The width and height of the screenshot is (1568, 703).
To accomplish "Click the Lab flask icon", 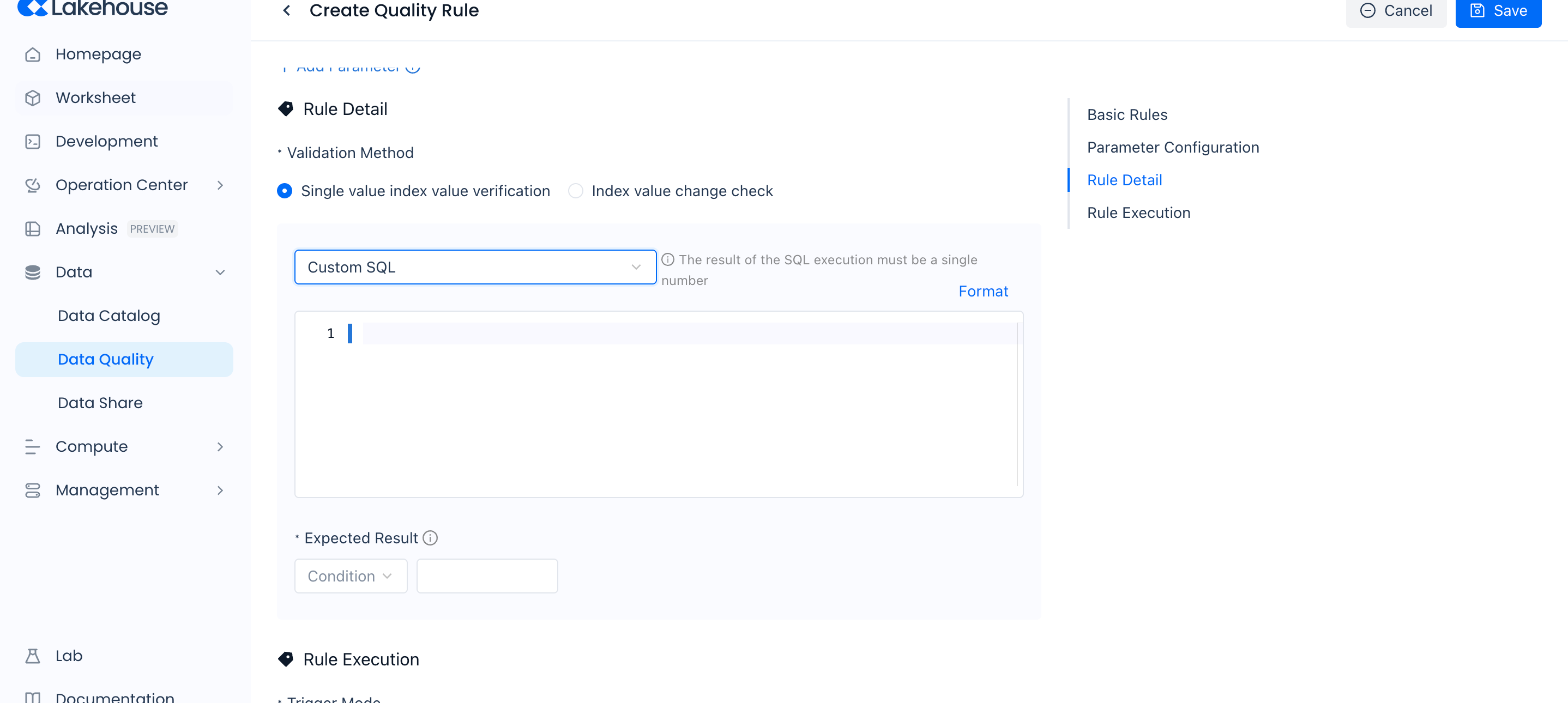I will pos(33,656).
